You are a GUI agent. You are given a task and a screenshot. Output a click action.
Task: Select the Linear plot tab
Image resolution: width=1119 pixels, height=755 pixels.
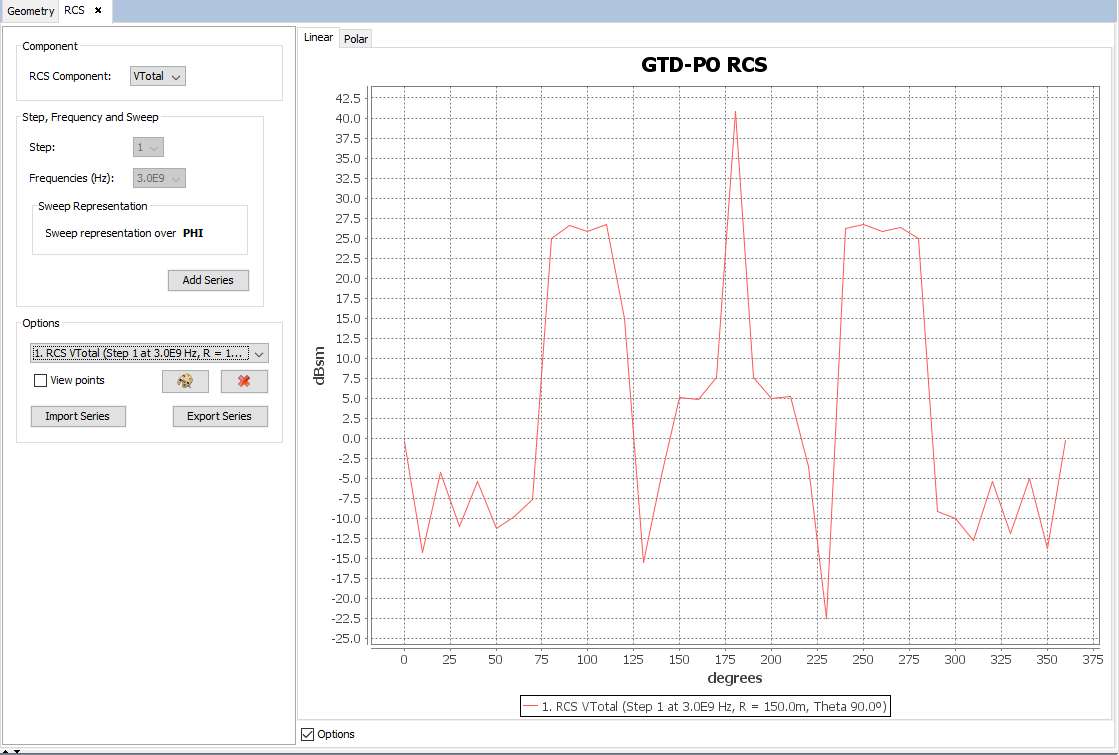(318, 37)
